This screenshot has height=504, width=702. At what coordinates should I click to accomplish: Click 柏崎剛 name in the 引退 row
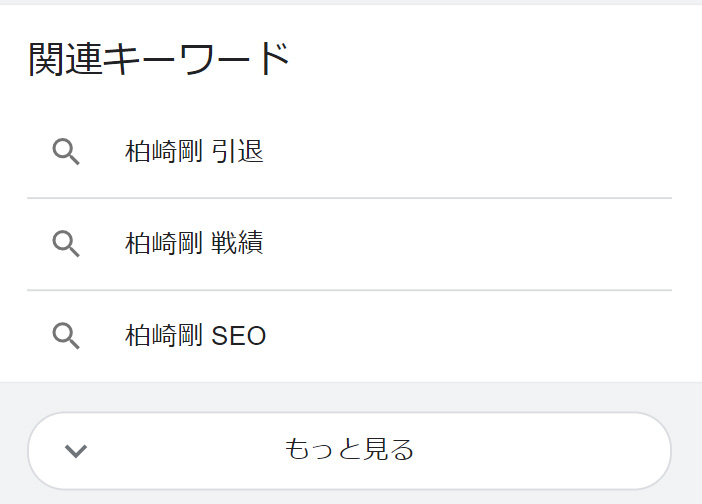[x=164, y=152]
